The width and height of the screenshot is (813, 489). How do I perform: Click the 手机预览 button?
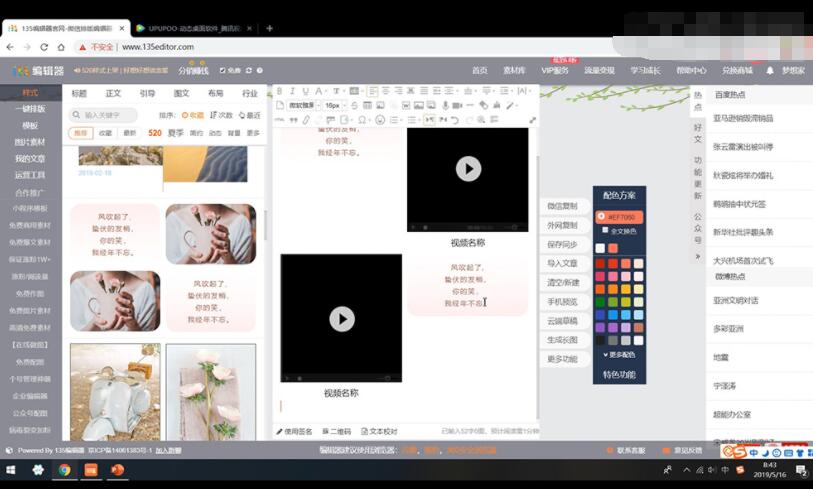click(x=563, y=302)
